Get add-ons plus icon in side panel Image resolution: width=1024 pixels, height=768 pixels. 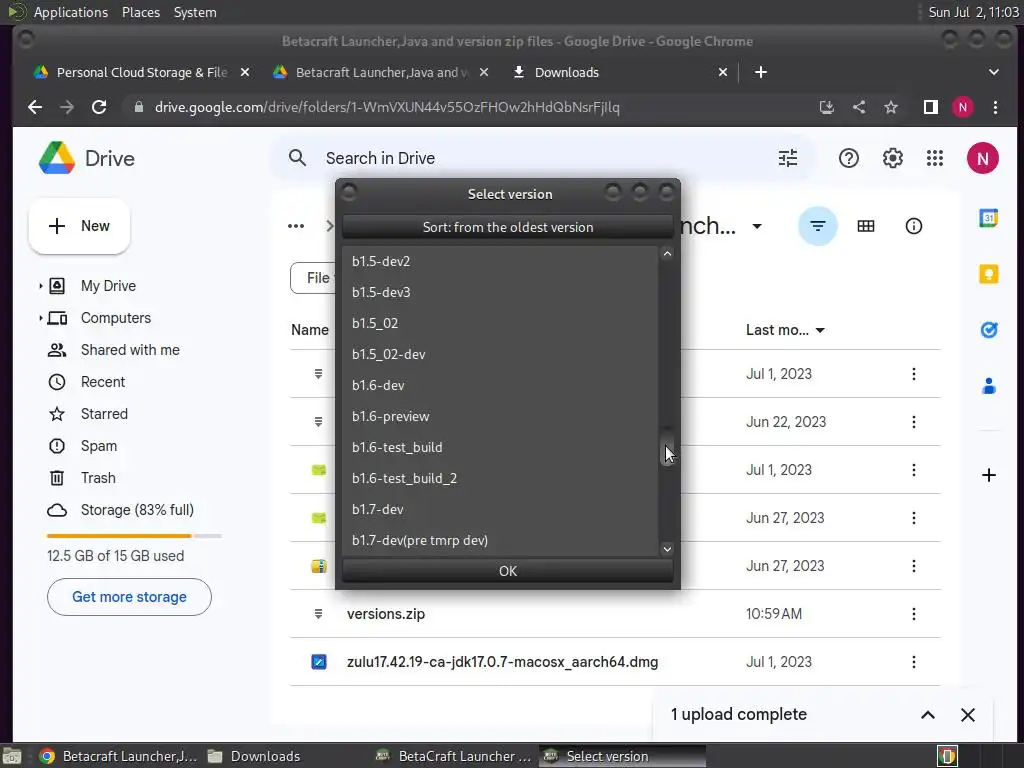tap(988, 475)
